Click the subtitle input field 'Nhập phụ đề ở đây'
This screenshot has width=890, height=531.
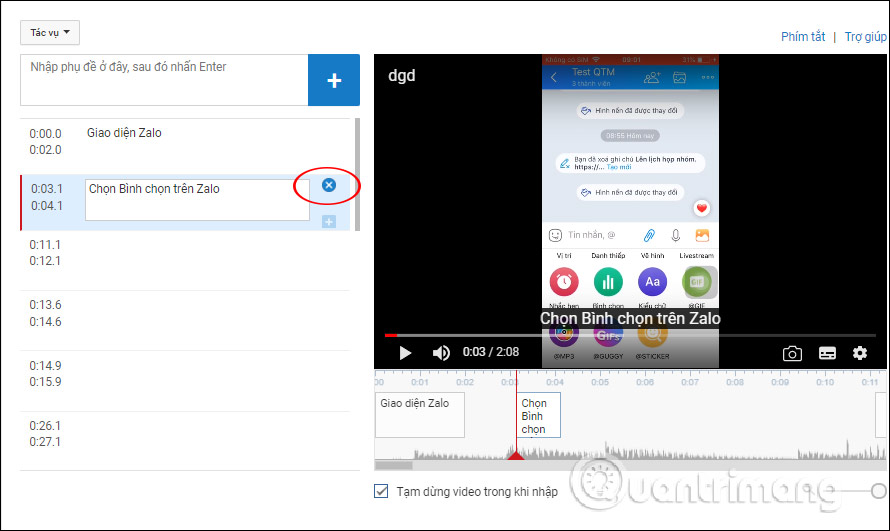click(x=164, y=80)
